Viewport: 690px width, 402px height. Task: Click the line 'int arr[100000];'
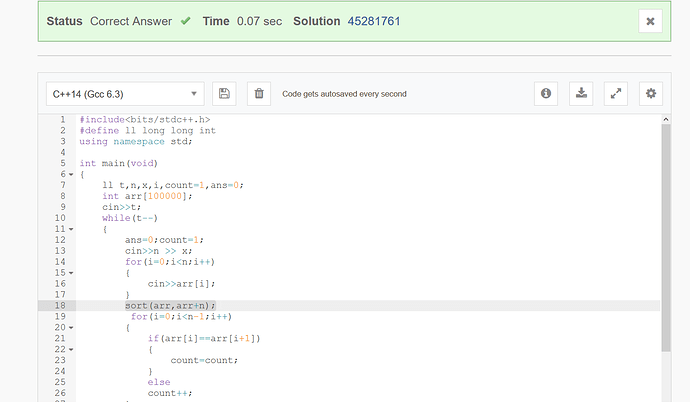[x=147, y=196]
